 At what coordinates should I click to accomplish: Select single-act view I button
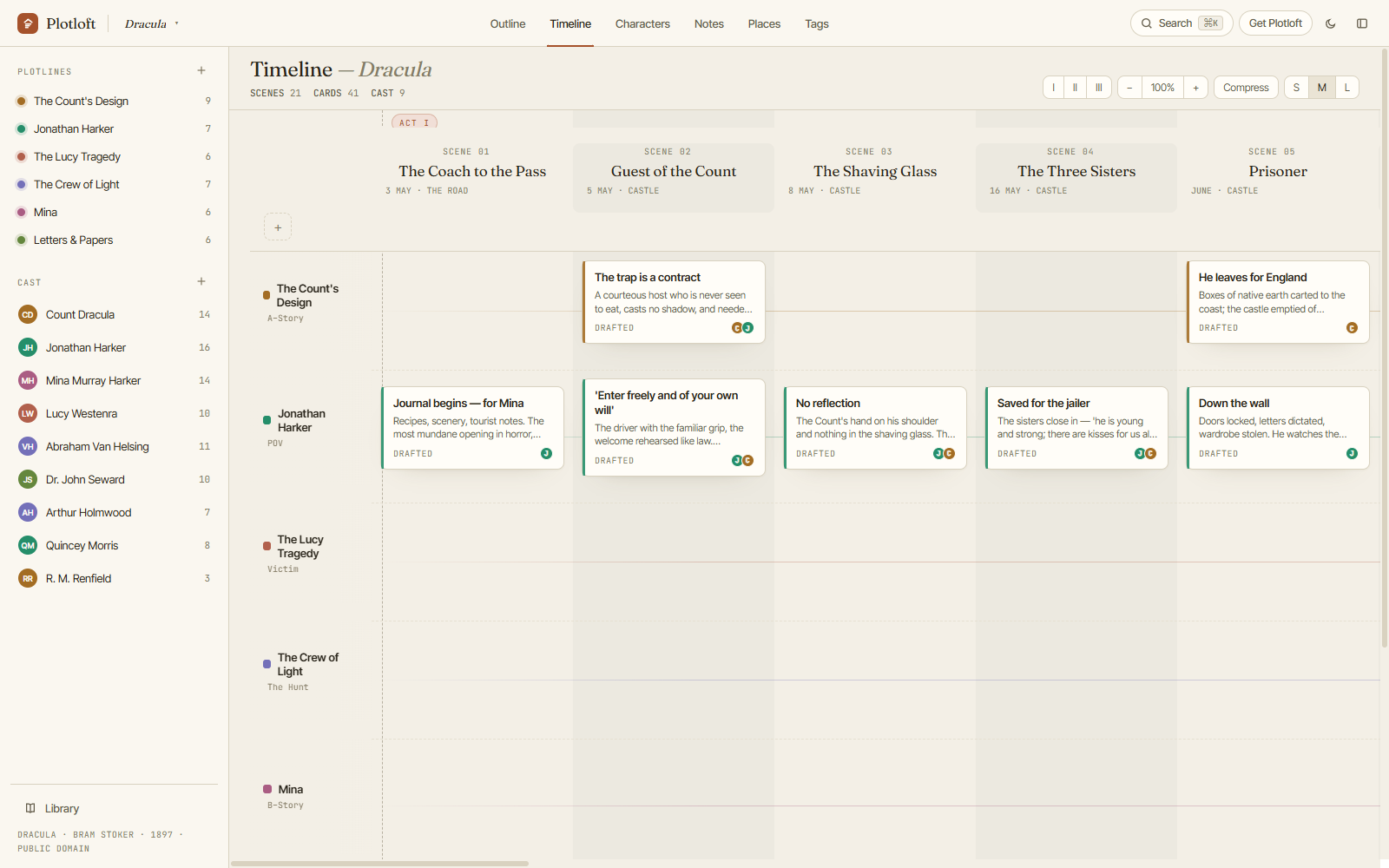click(1054, 88)
